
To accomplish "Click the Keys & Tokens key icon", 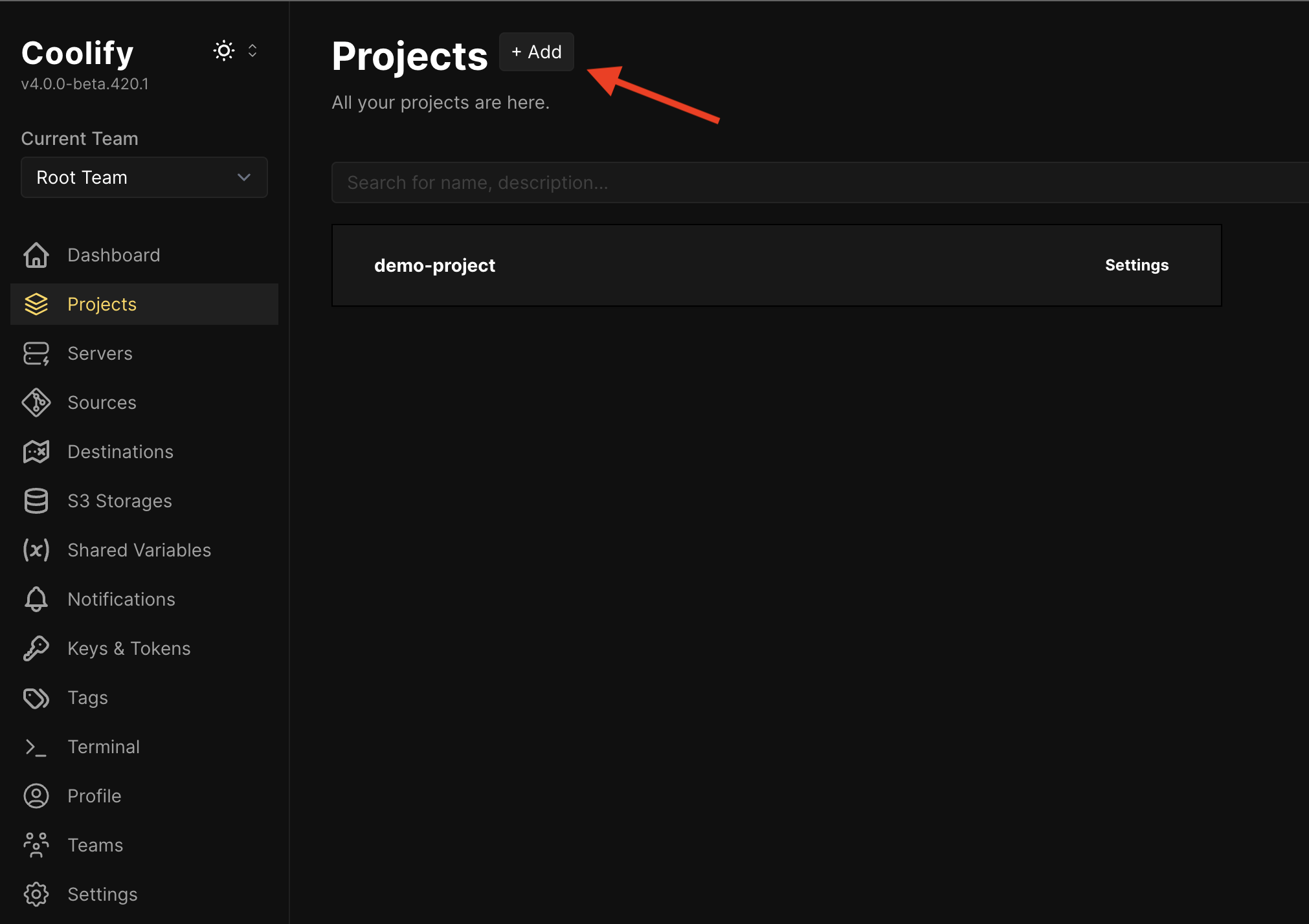I will (36, 648).
